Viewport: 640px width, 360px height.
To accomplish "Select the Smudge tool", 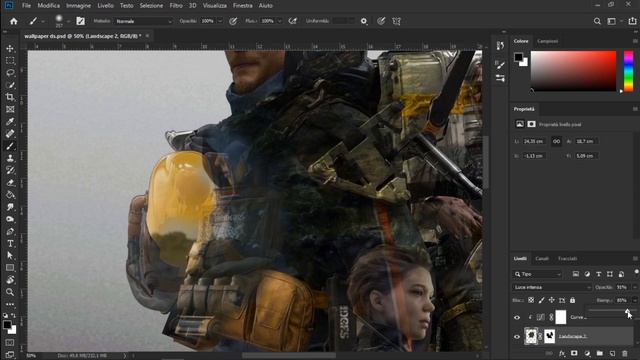I will click(x=10, y=207).
